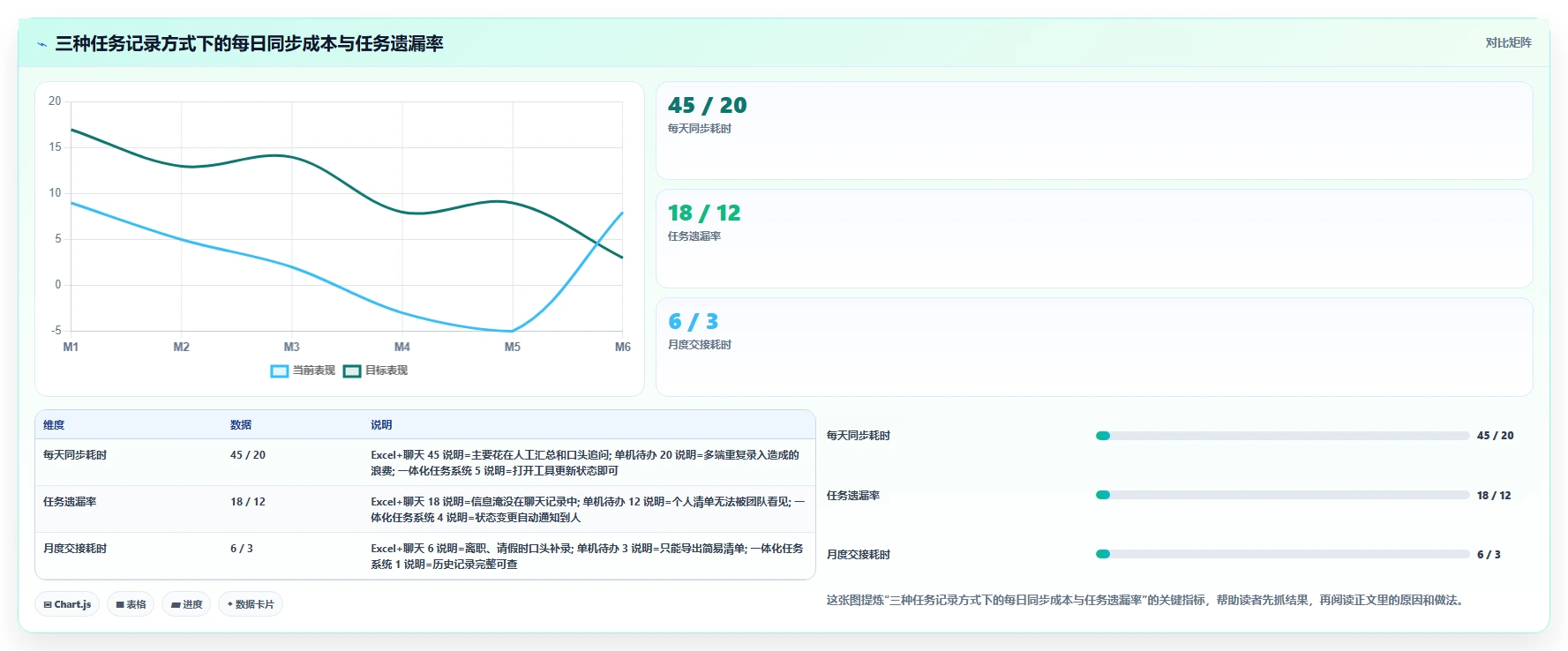Click the Chart.js tag chip
Screen dimensions: 1568x651
(67, 604)
